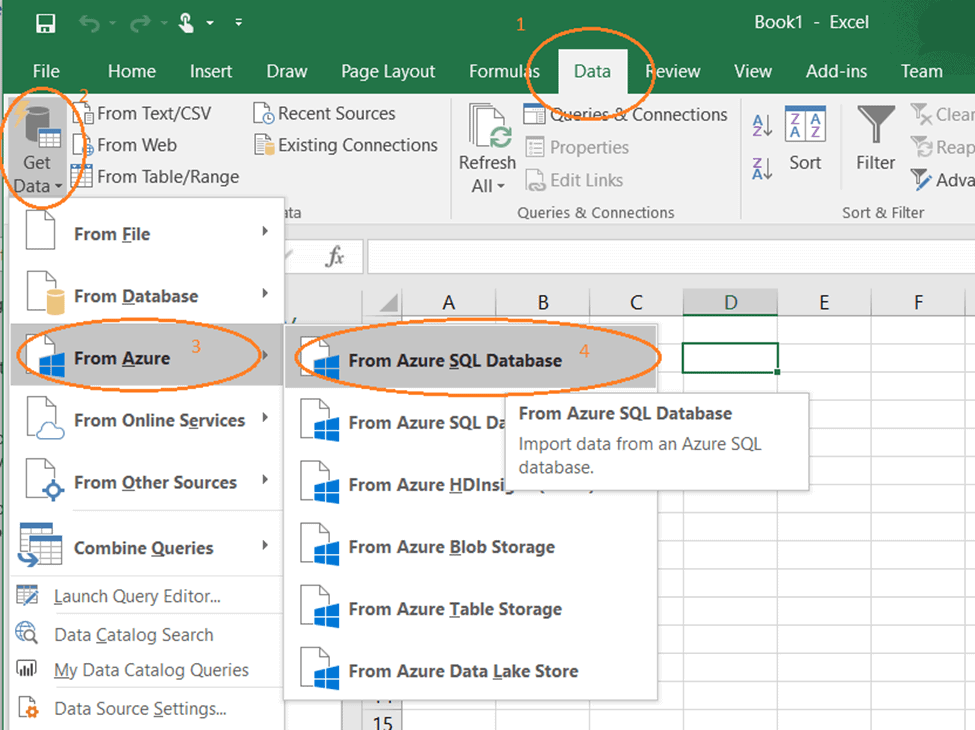Select column F header
This screenshot has width=975, height=730.
(918, 302)
